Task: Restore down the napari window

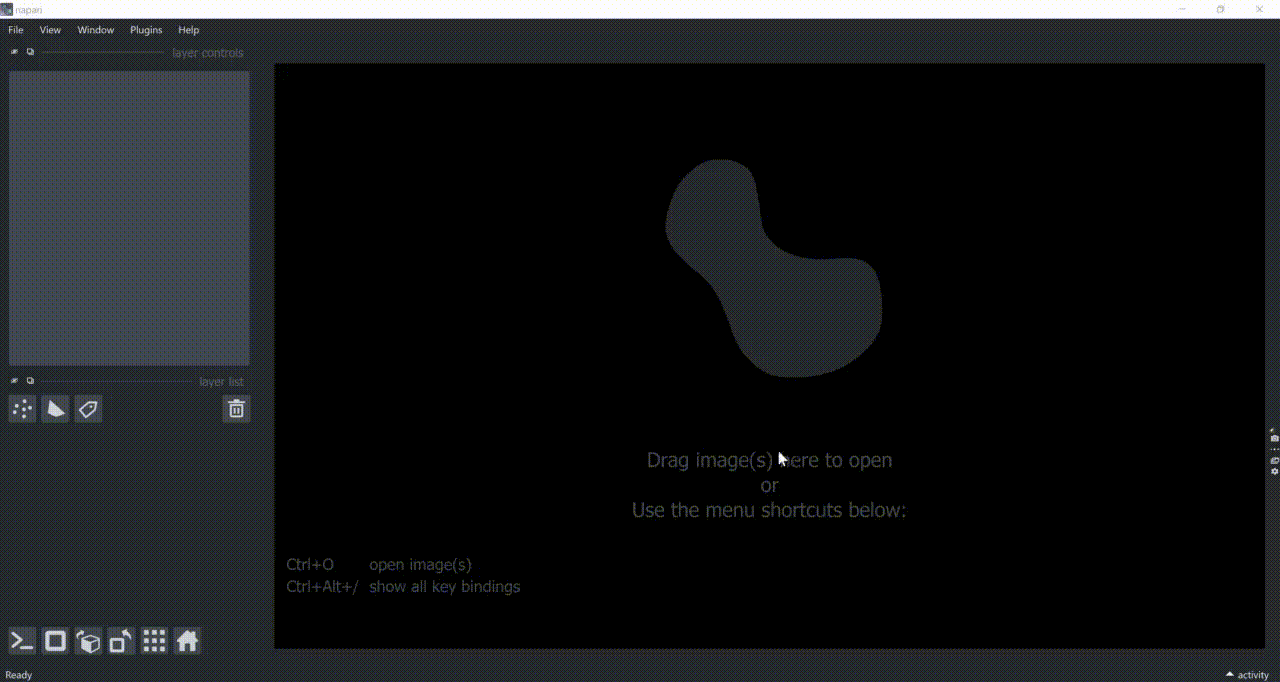Action: pyautogui.click(x=1220, y=9)
